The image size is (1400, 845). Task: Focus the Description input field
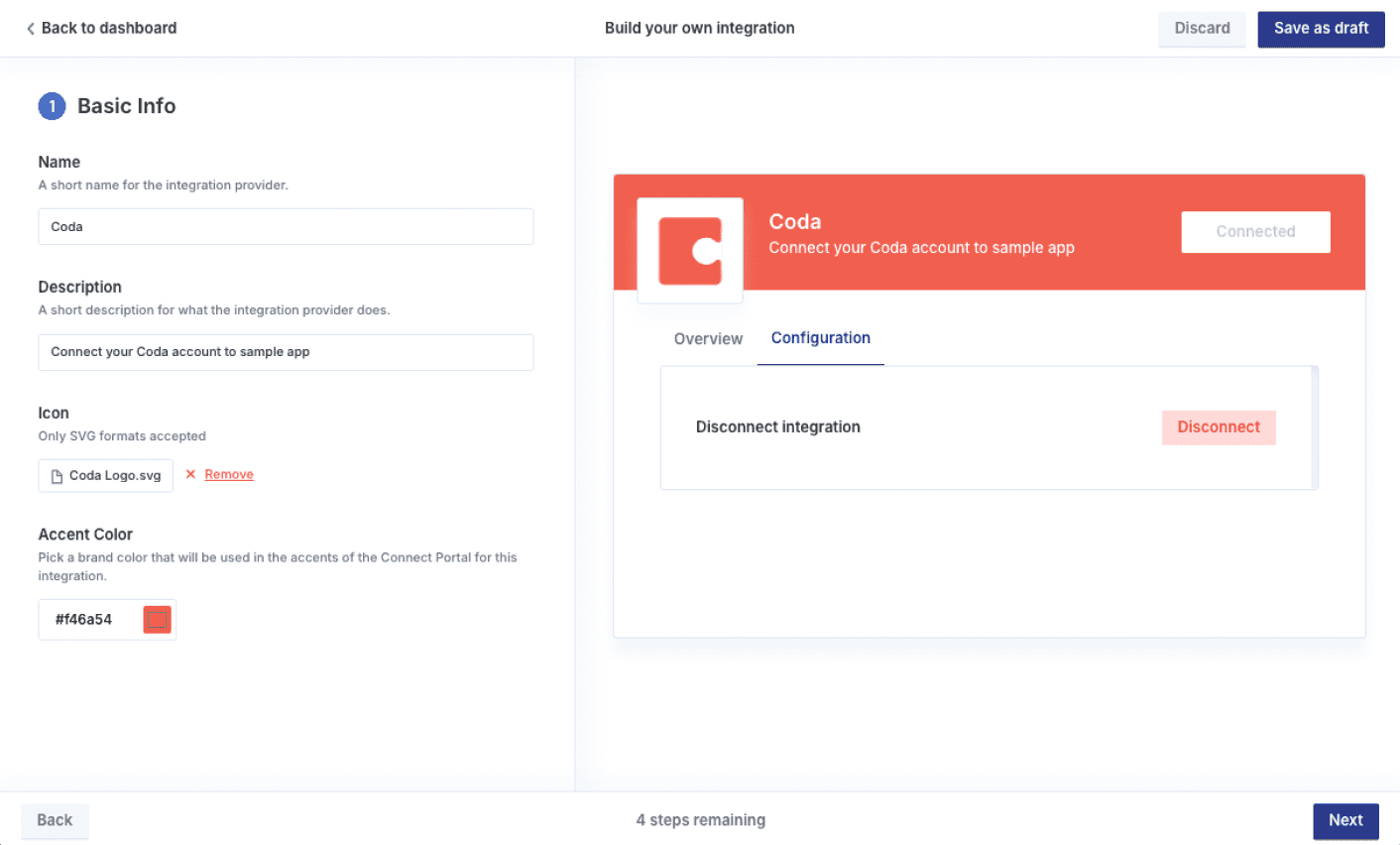click(286, 352)
